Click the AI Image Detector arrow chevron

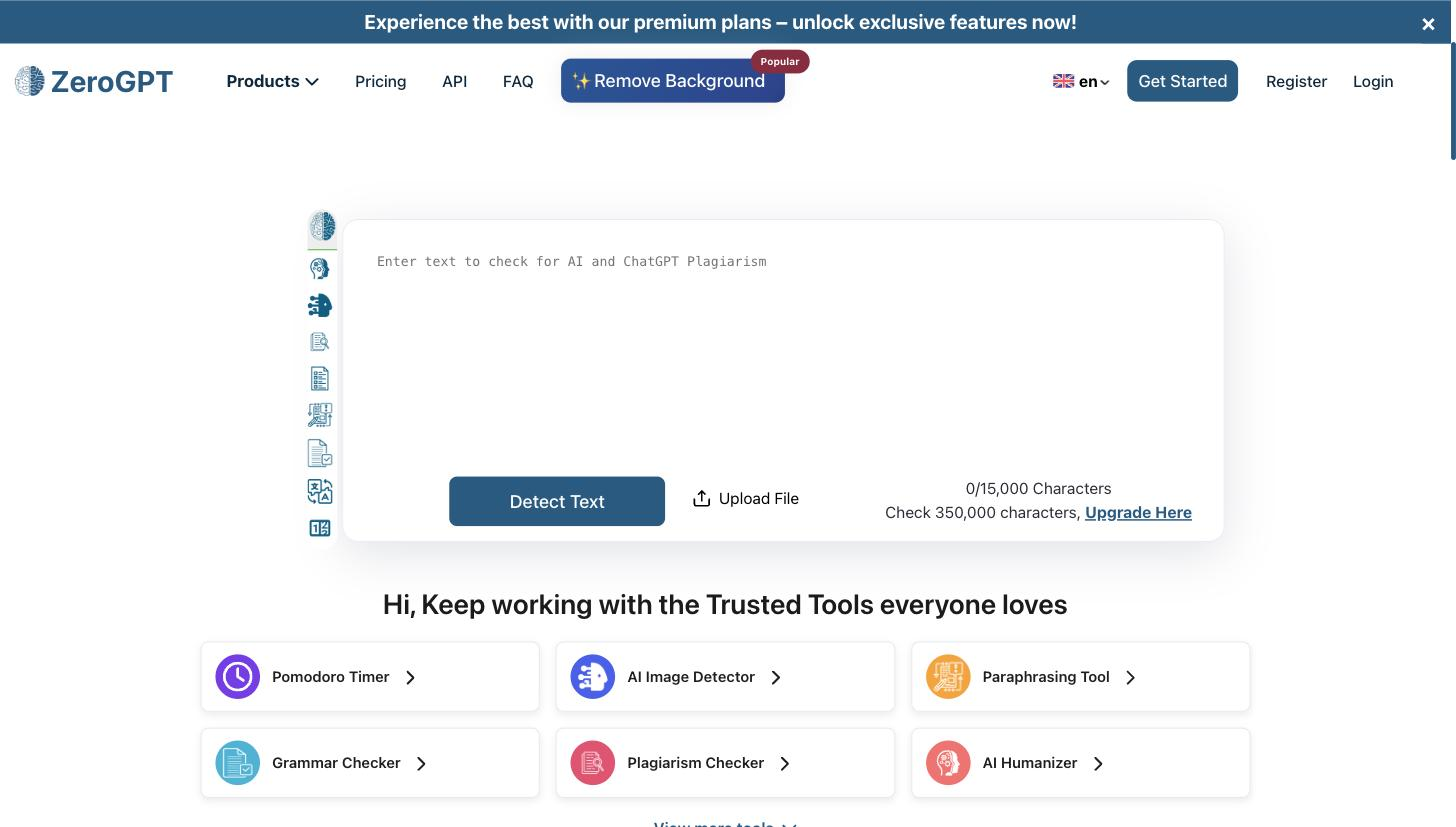pos(776,678)
